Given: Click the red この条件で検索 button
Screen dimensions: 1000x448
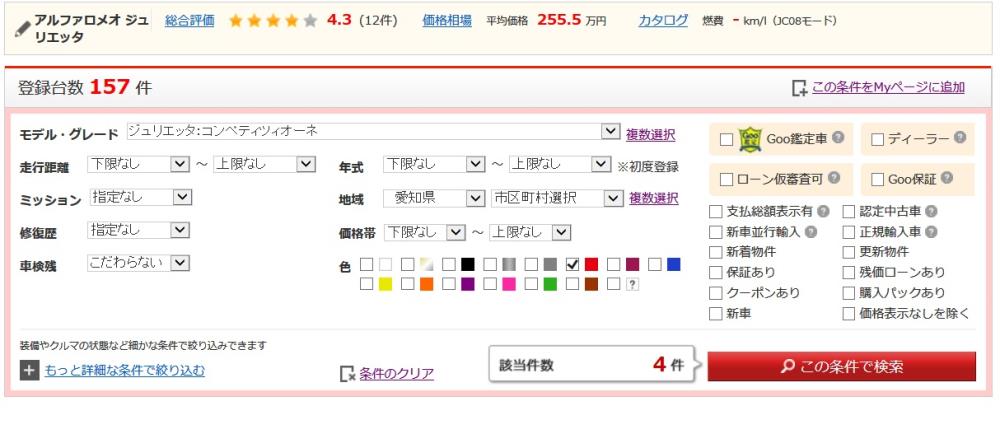Looking at the screenshot, I should coord(842,366).
